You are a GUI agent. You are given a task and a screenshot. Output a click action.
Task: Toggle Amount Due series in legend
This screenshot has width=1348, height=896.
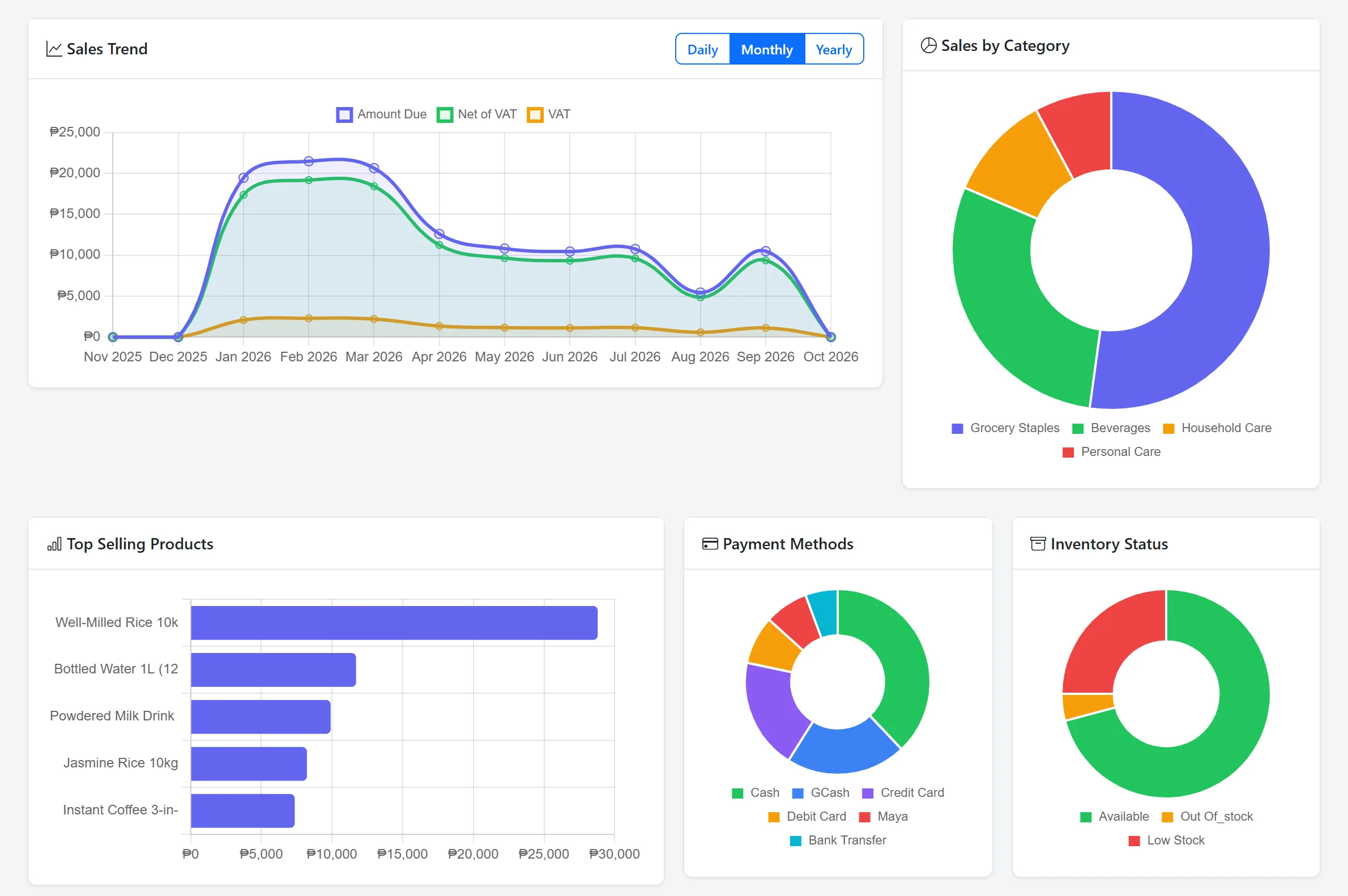[381, 114]
